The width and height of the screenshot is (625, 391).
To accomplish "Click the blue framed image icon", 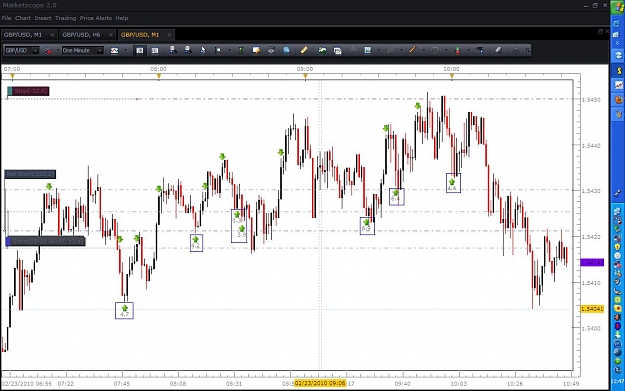I will [368, 50].
